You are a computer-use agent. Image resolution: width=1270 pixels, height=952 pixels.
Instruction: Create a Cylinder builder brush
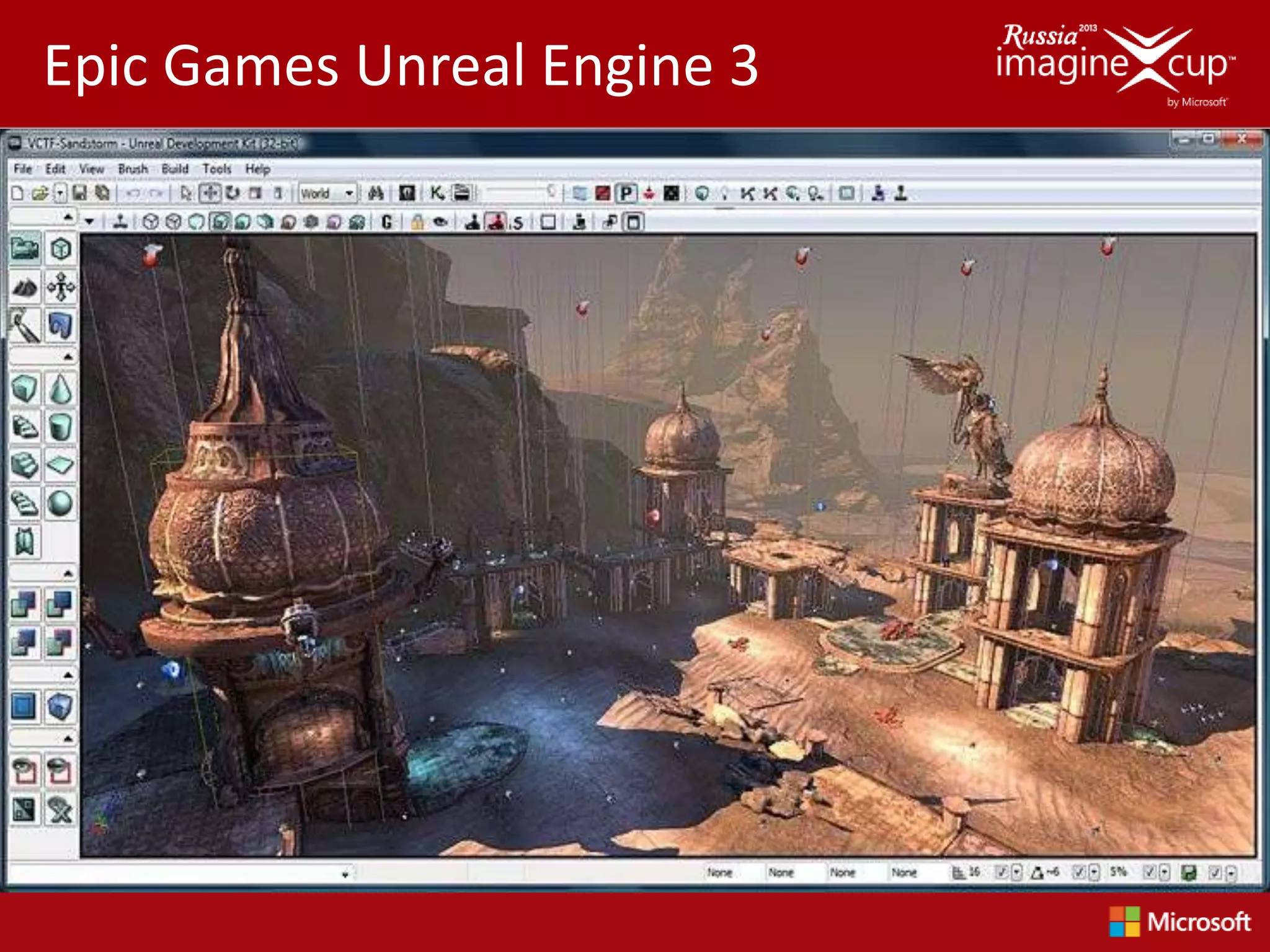[x=60, y=427]
